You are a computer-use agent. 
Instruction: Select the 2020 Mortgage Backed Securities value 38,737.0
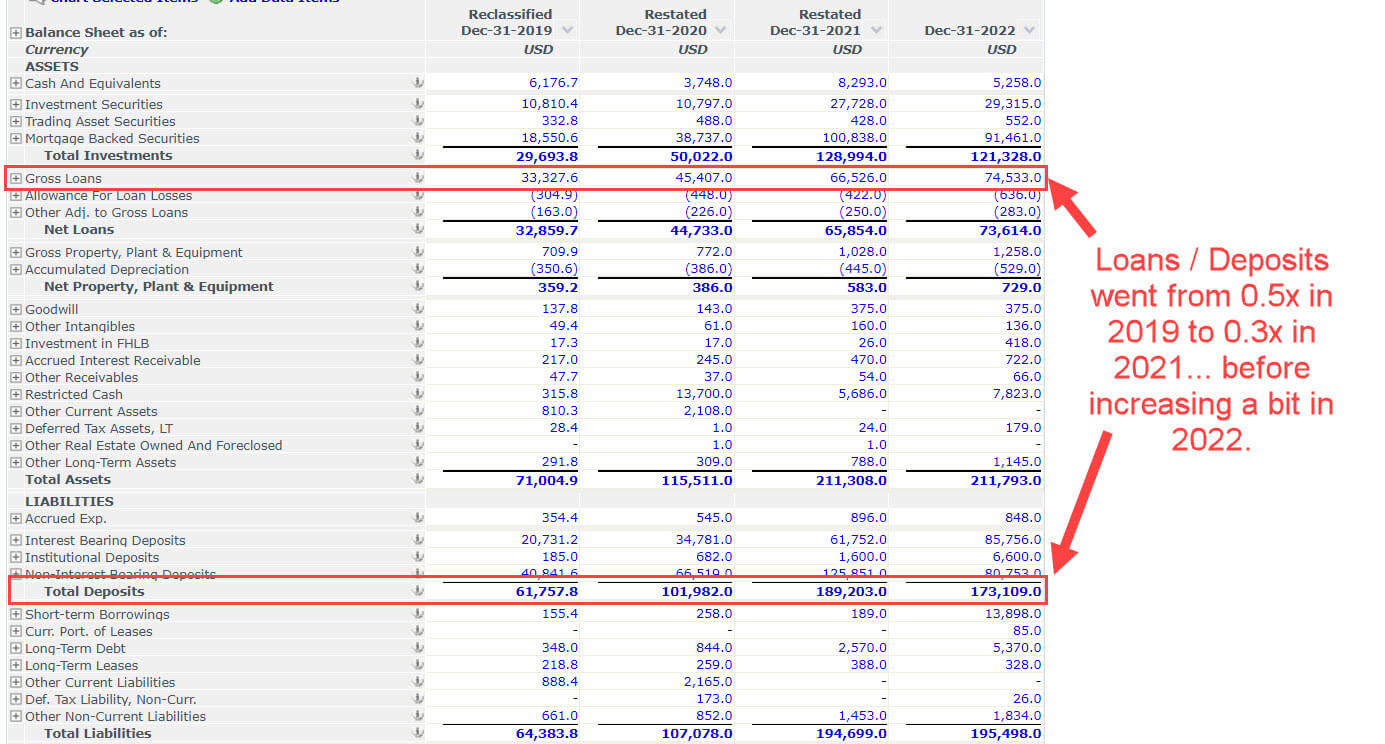point(704,138)
